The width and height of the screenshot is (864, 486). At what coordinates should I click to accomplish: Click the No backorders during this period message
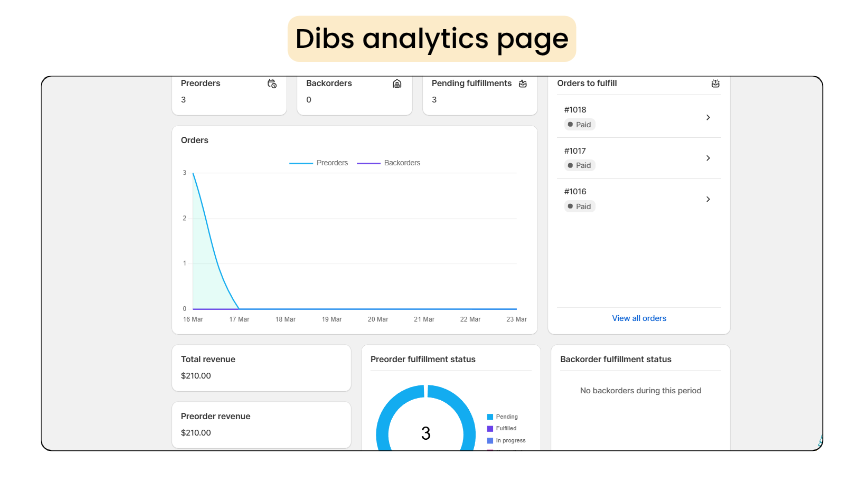point(640,391)
